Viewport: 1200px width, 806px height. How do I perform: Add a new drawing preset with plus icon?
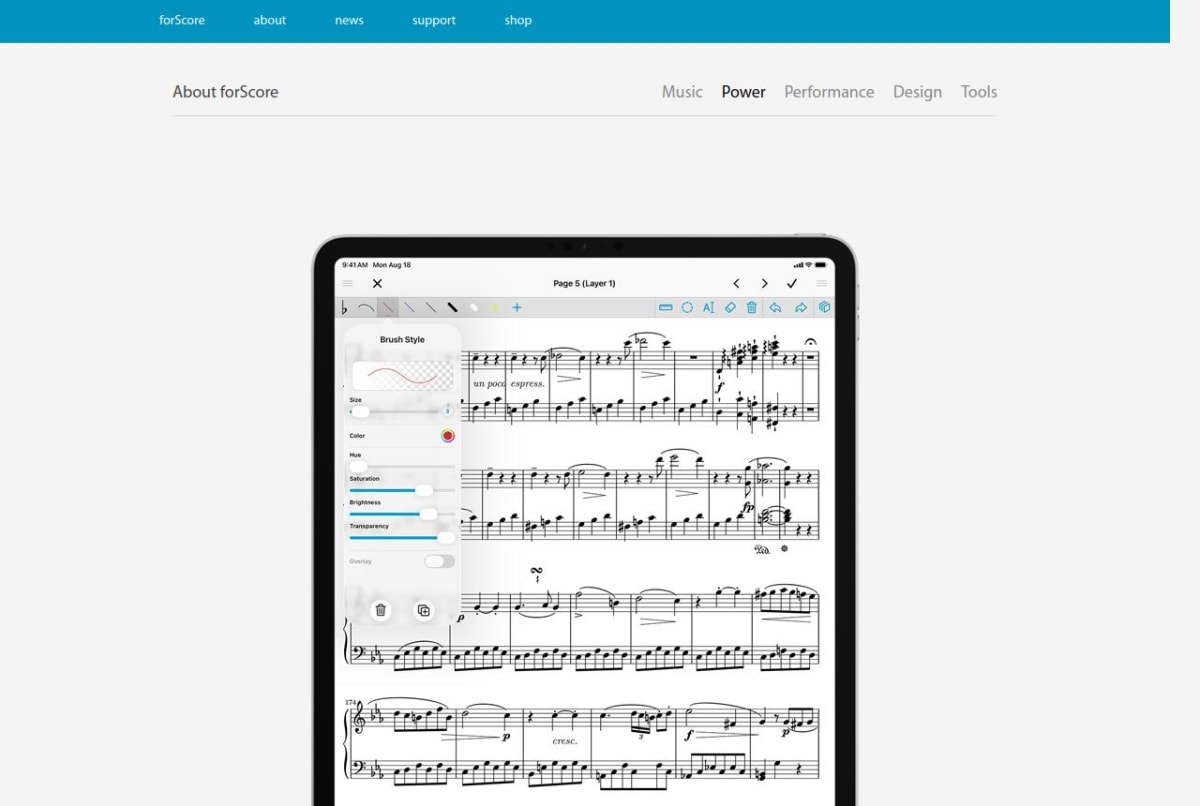click(x=517, y=308)
